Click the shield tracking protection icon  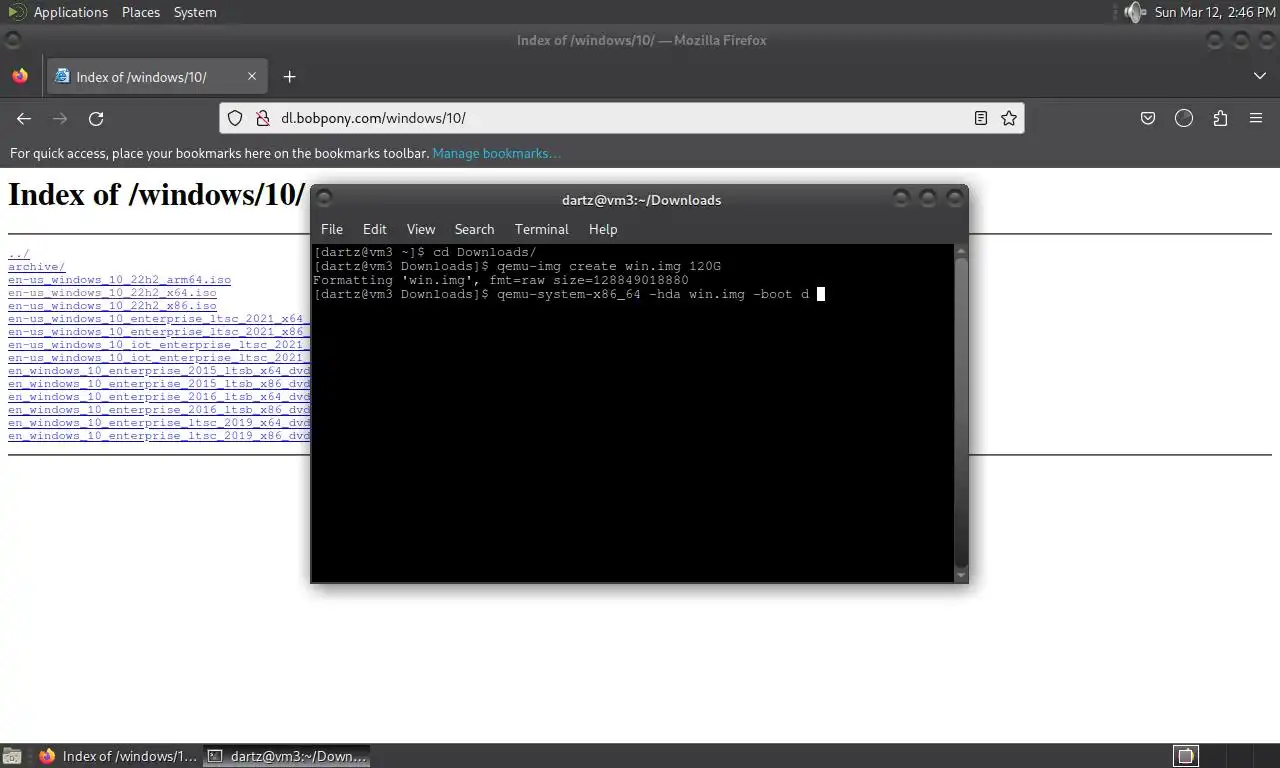click(235, 118)
